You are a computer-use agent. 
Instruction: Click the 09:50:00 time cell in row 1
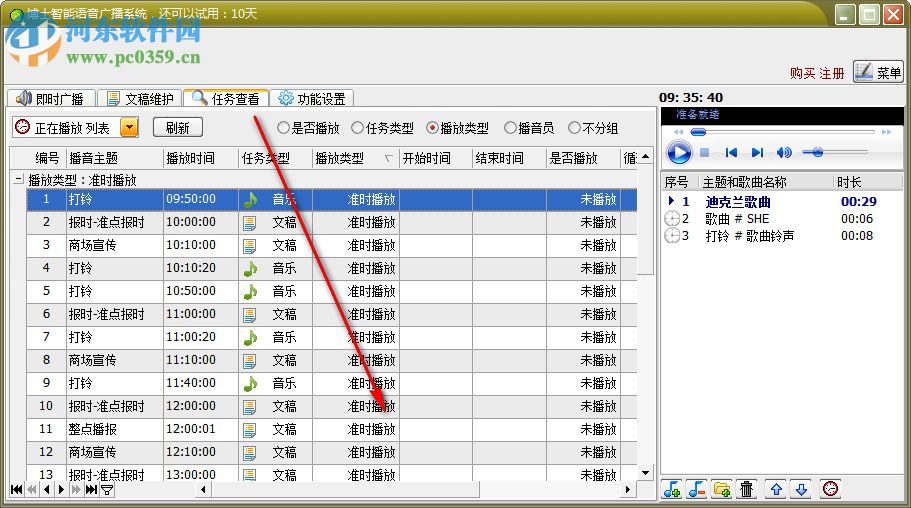201,199
